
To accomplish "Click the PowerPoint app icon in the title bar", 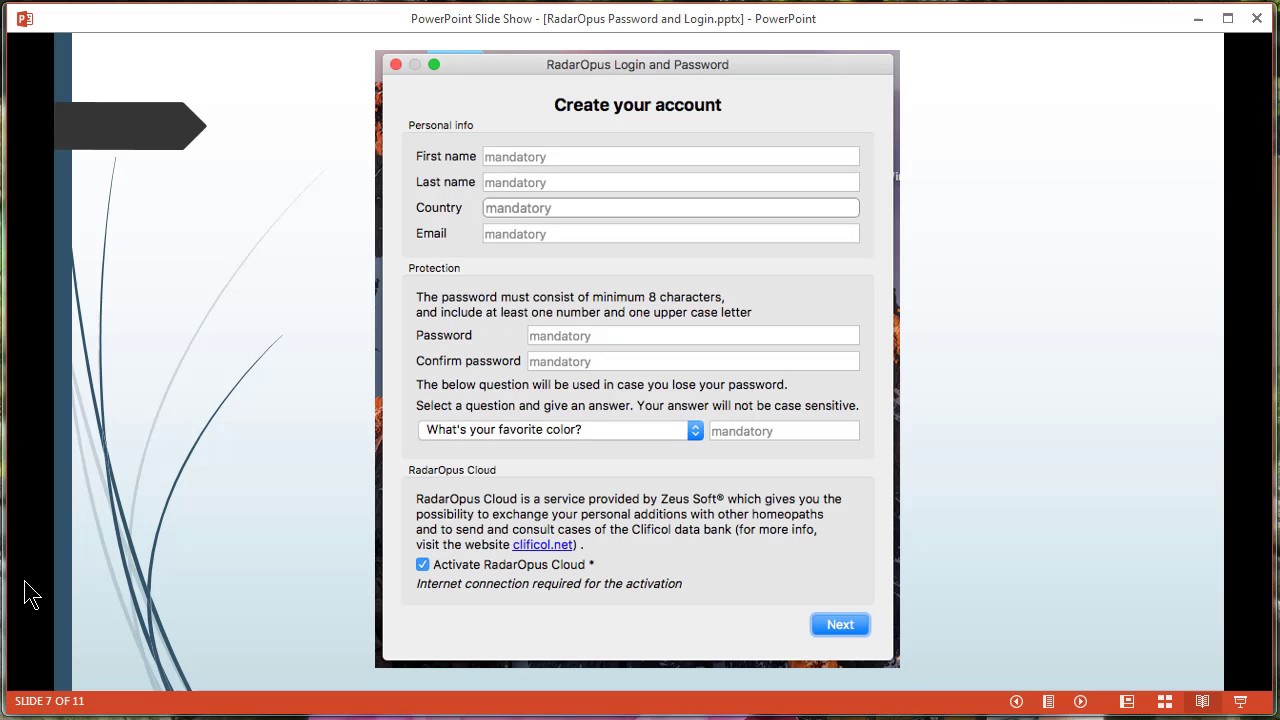I will tap(25, 18).
